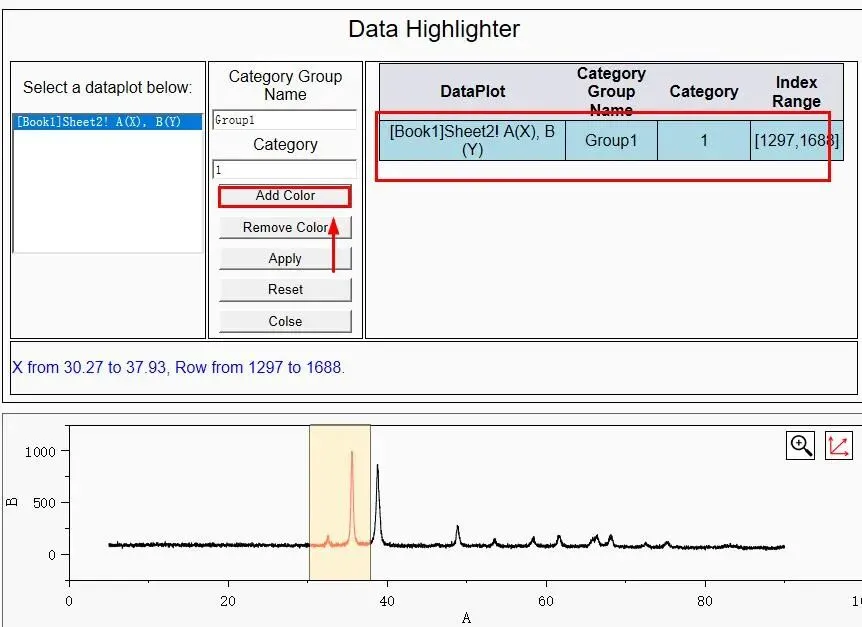The height and width of the screenshot is (627, 862).
Task: Click the Category Group Name input field
Action: 284,120
